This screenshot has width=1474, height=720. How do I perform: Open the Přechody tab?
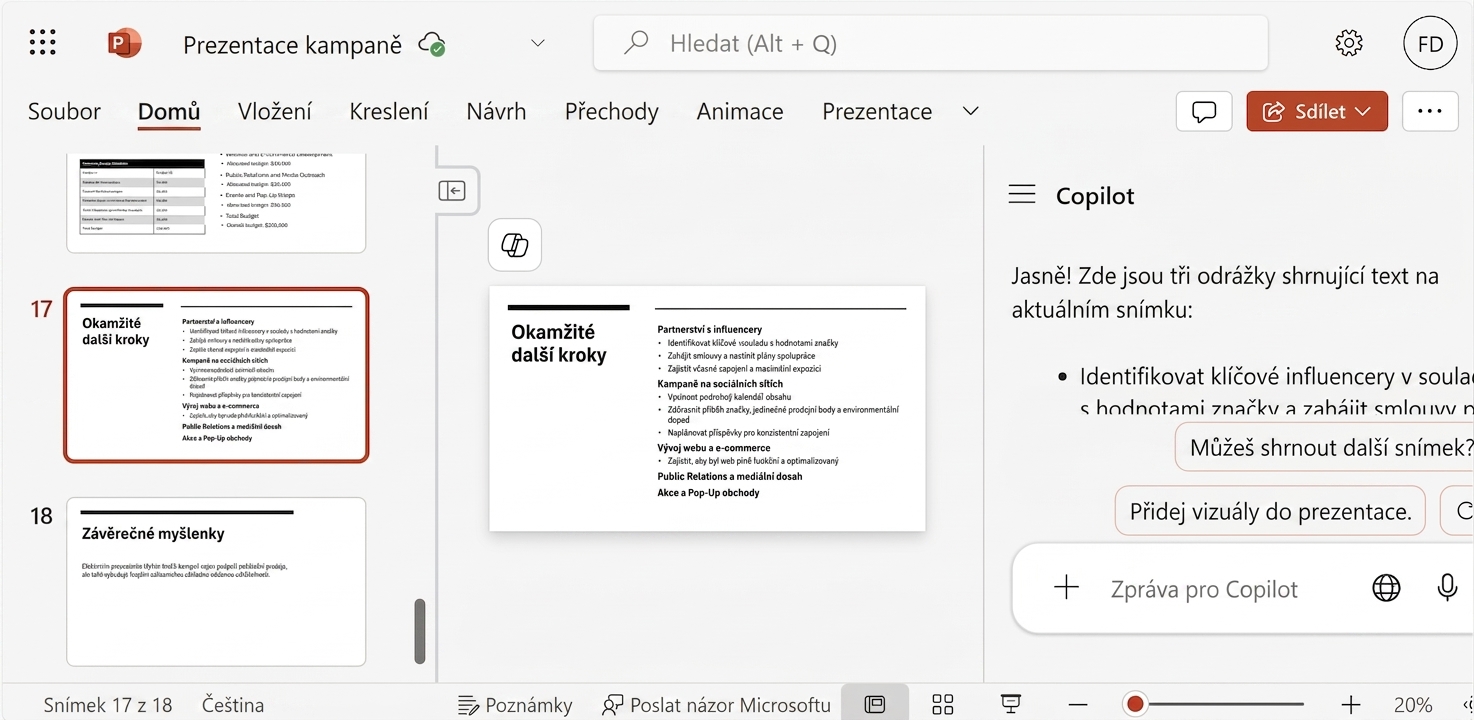pos(611,112)
